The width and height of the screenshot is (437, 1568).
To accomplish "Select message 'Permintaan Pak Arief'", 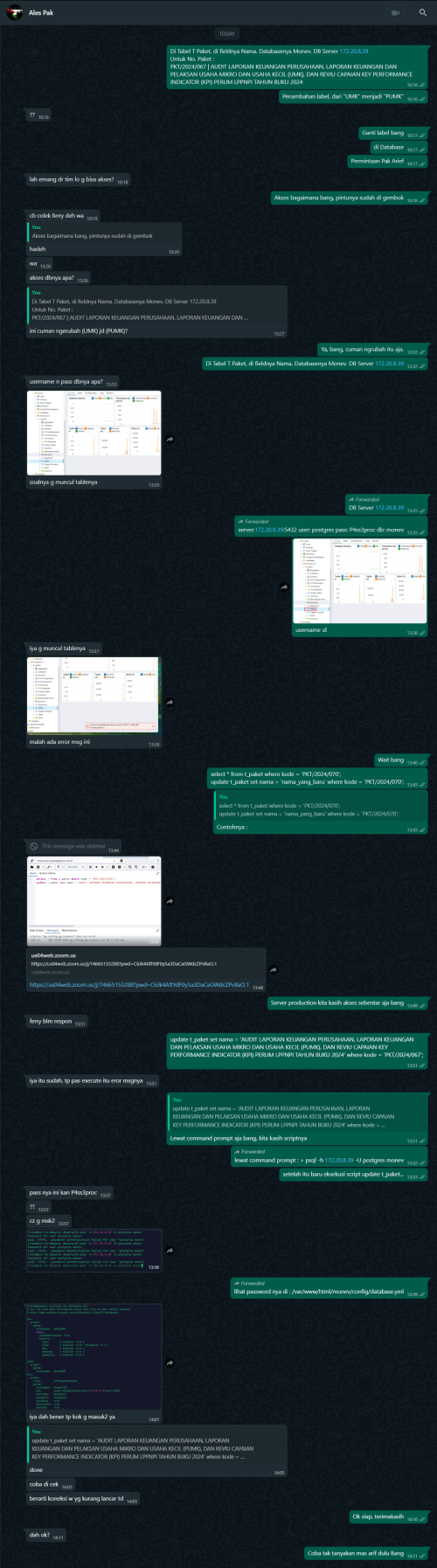I will click(x=388, y=162).
